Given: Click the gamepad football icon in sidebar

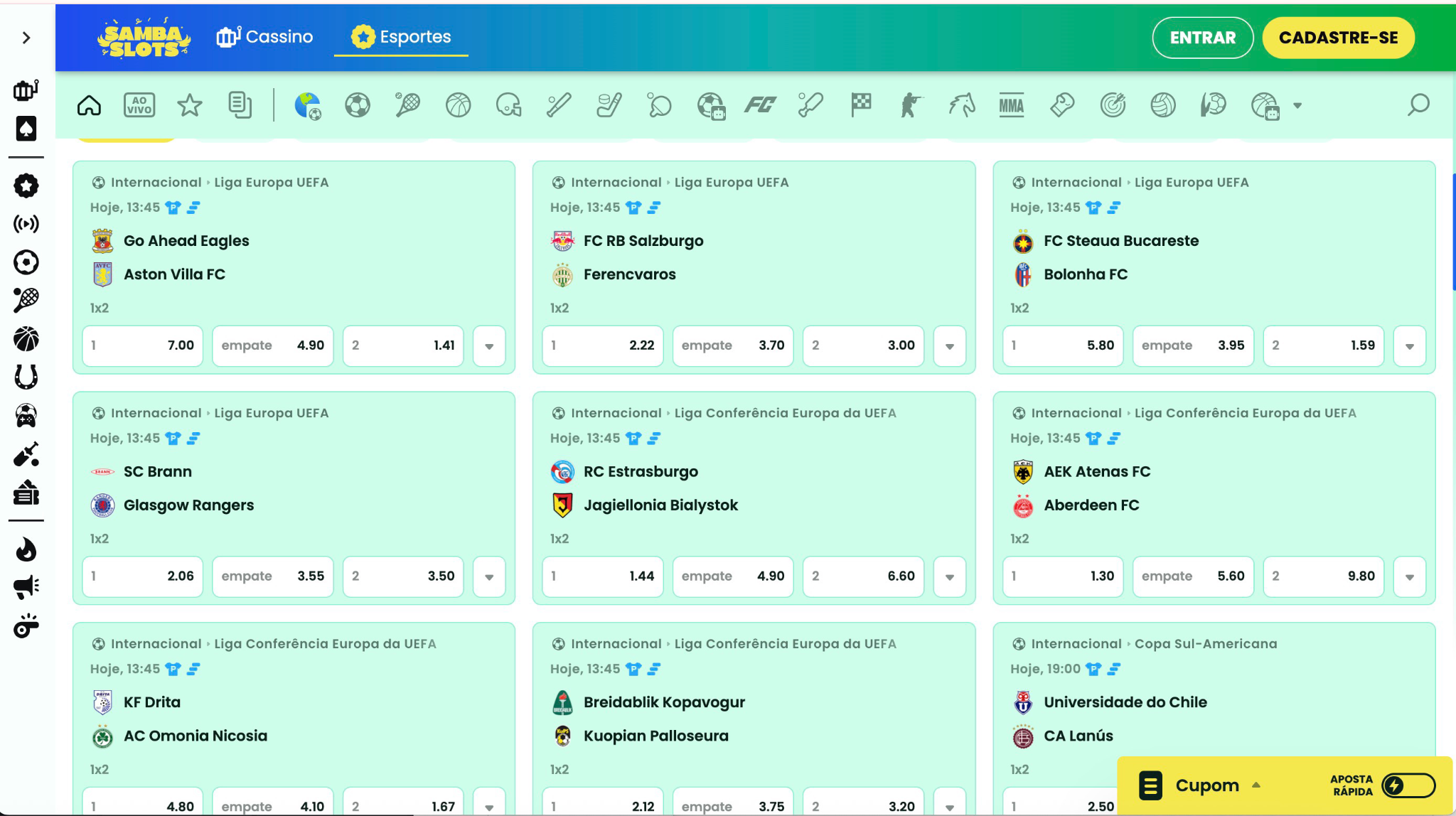Looking at the screenshot, I should [26, 415].
